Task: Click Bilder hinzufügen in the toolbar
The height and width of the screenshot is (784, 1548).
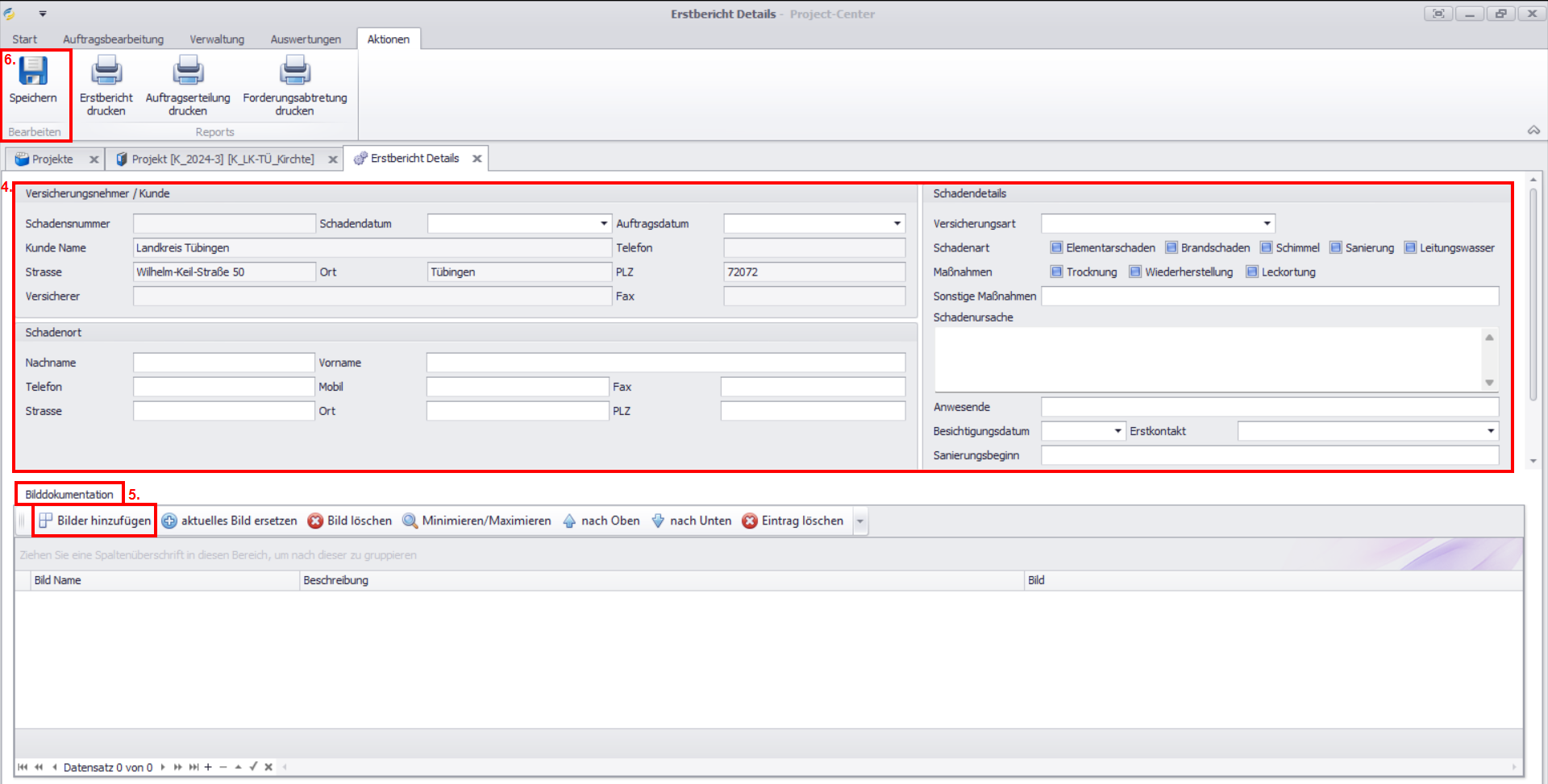Action: click(x=95, y=521)
